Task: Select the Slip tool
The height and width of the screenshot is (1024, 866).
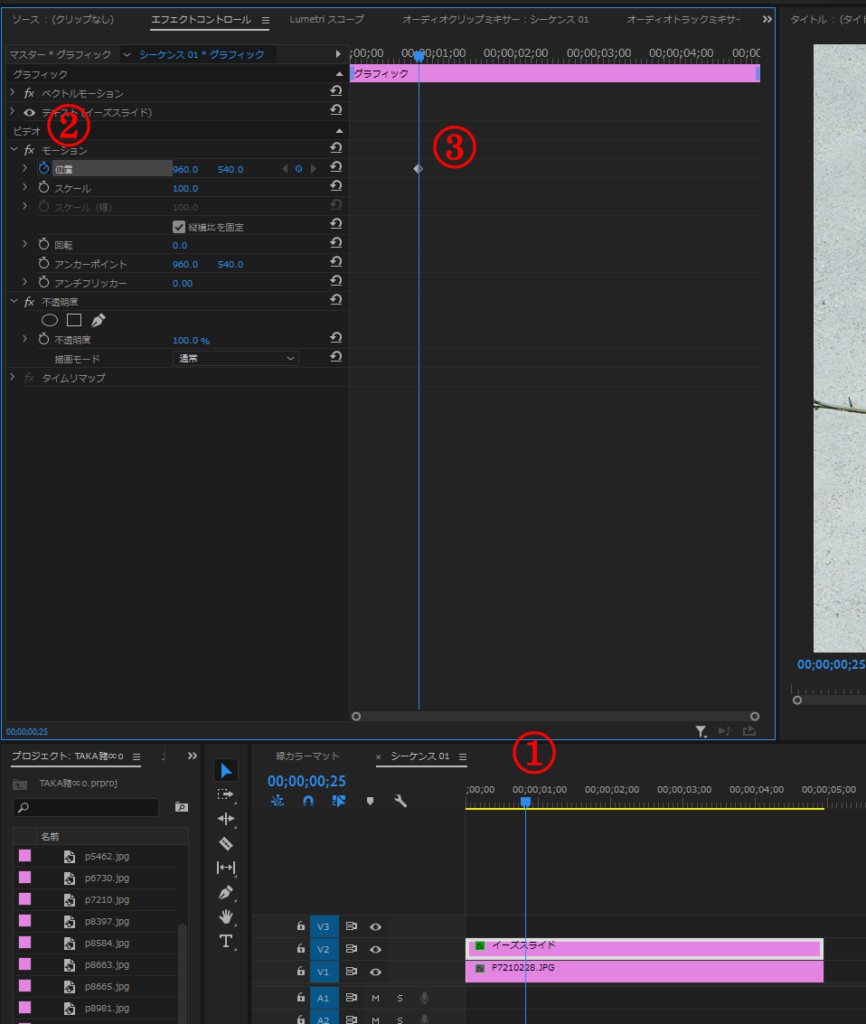Action: click(x=226, y=867)
